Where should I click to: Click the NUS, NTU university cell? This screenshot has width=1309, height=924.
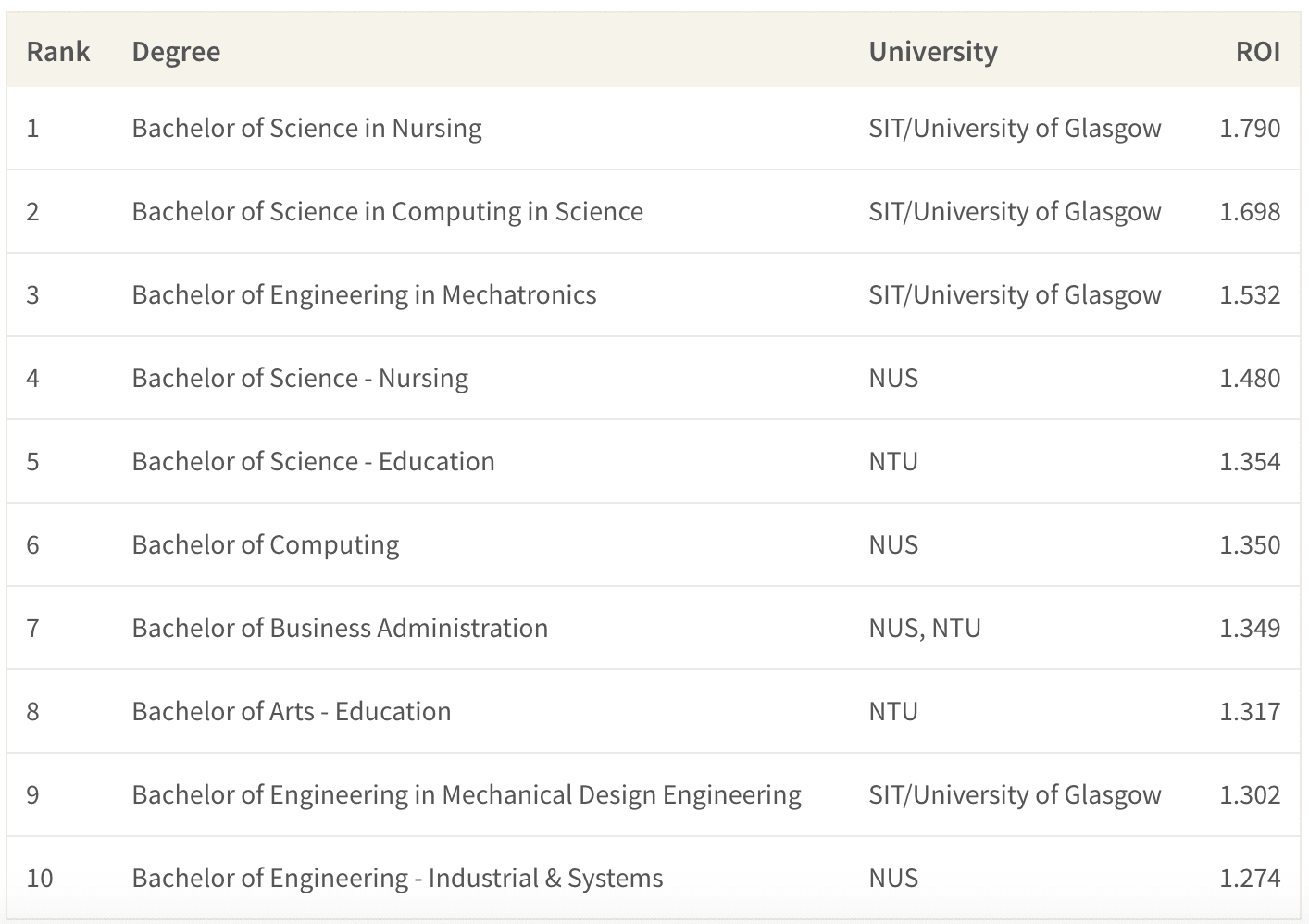(925, 629)
